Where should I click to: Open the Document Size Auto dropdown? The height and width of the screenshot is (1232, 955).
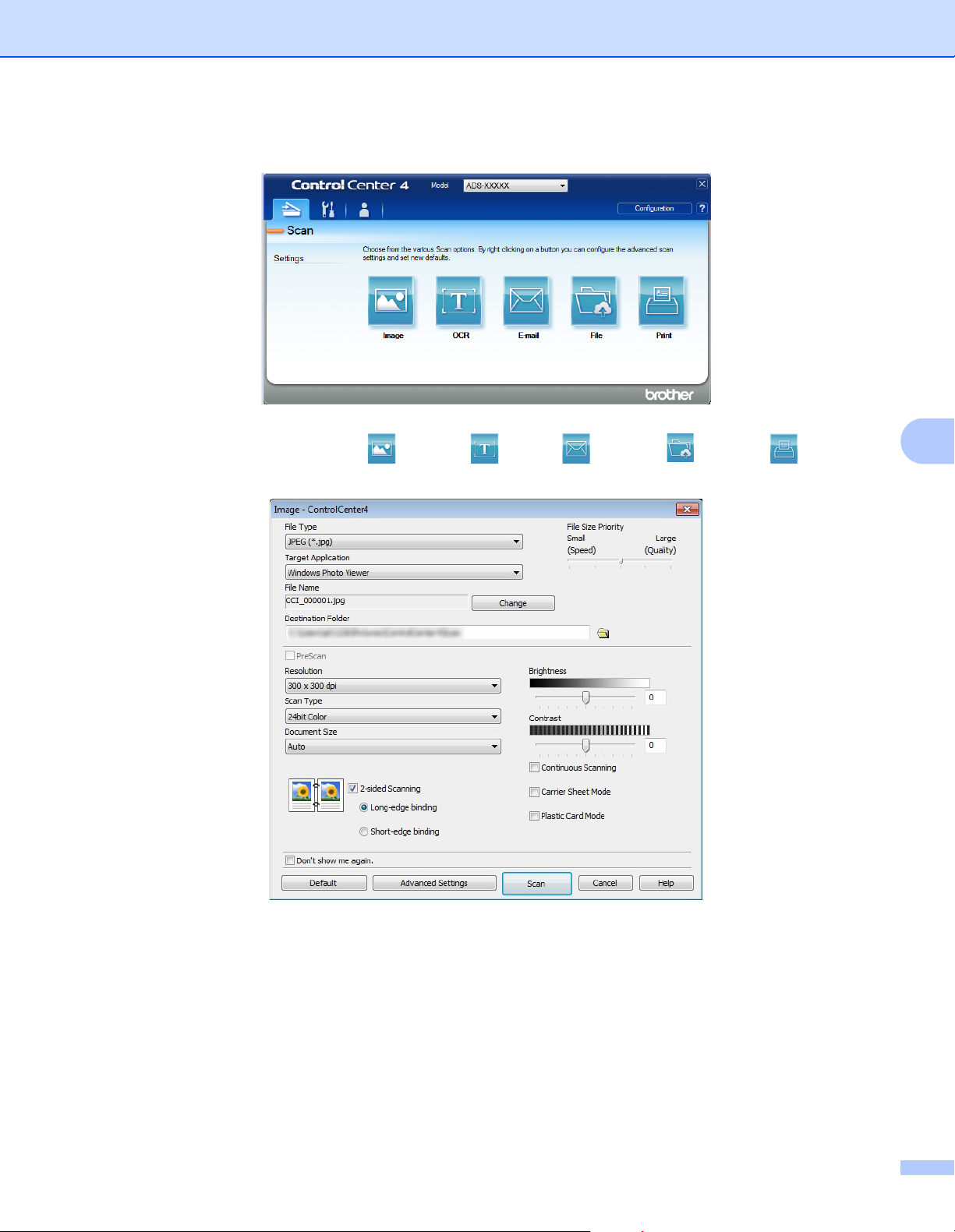pos(393,747)
